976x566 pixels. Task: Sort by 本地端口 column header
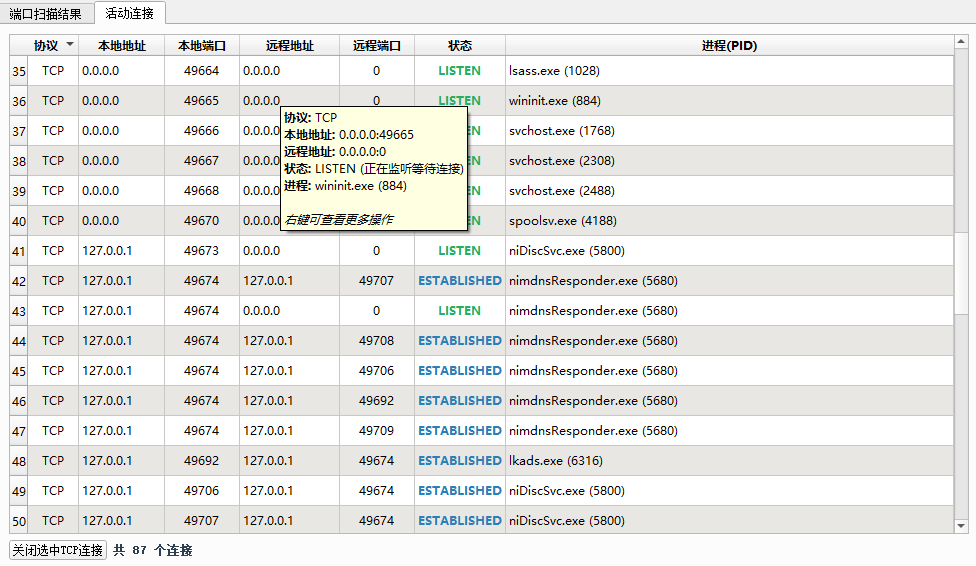click(x=202, y=45)
